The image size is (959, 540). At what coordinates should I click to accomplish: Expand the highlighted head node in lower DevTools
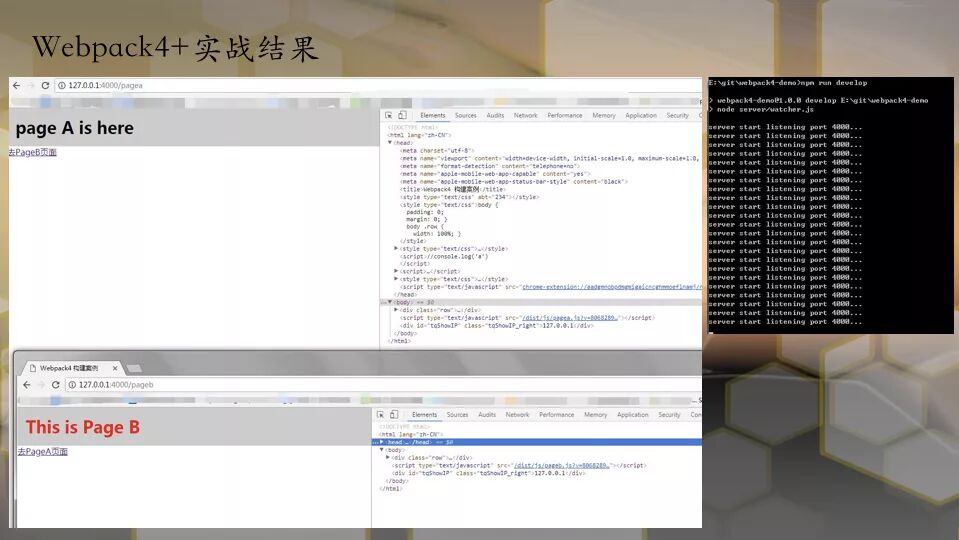pyautogui.click(x=382, y=442)
